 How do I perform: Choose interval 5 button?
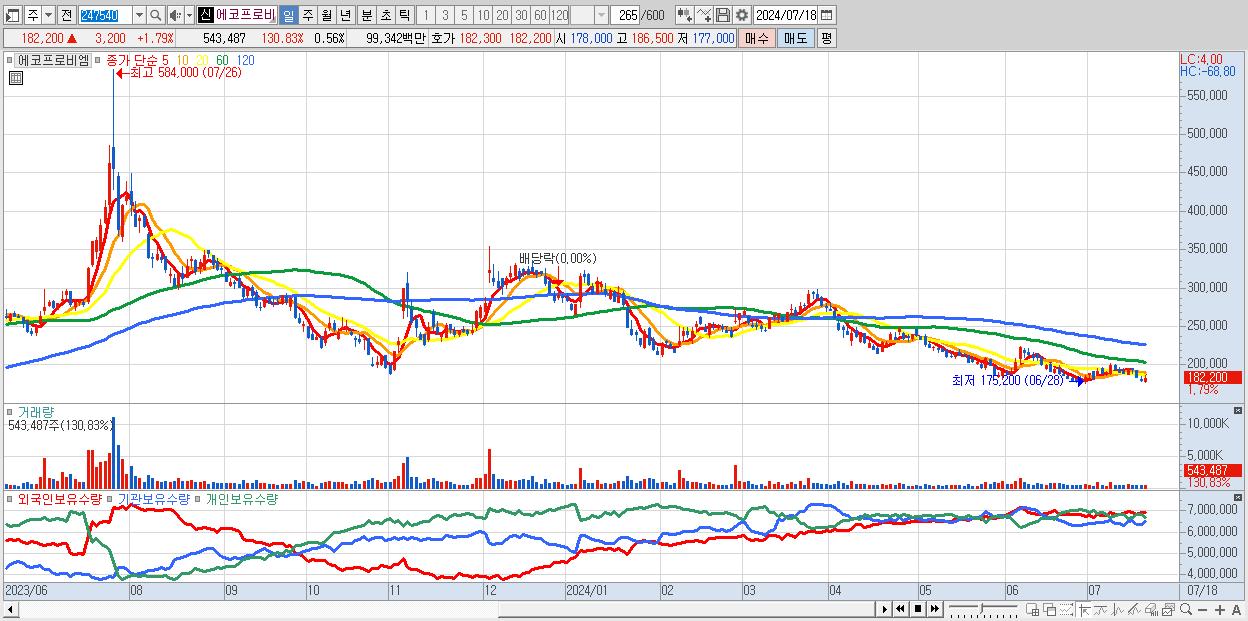click(x=464, y=15)
